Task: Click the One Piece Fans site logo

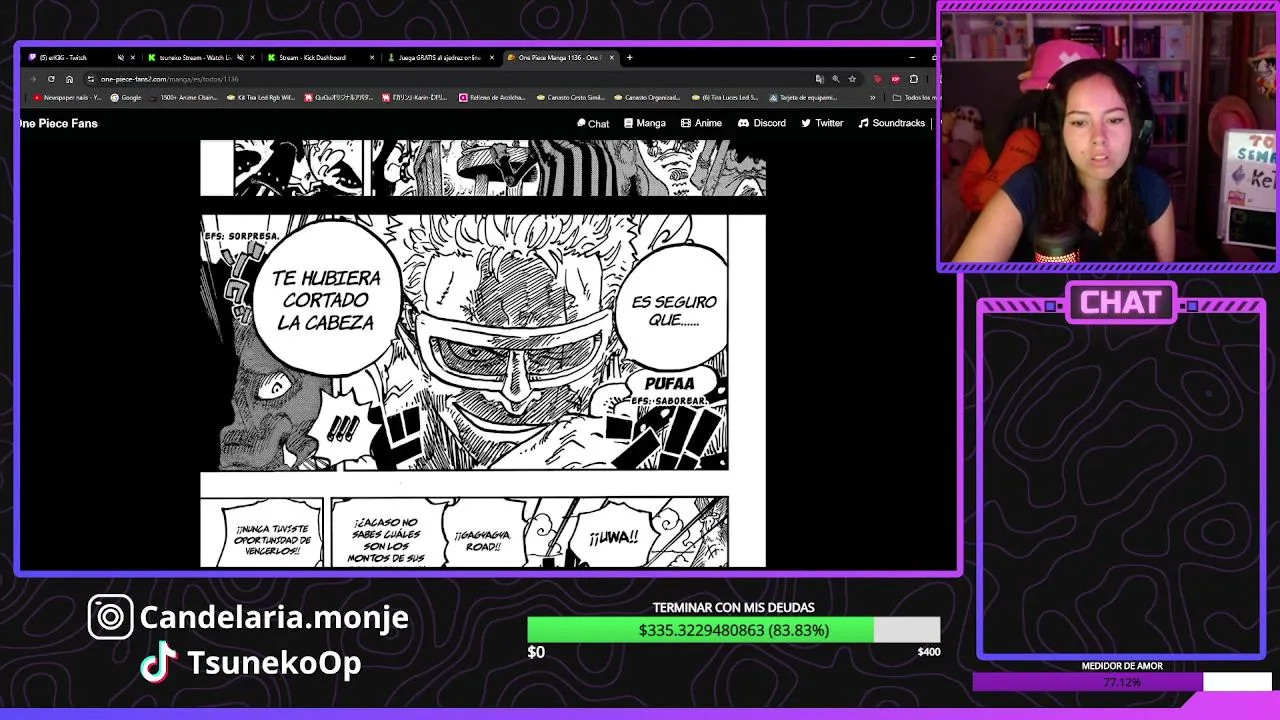Action: (58, 123)
